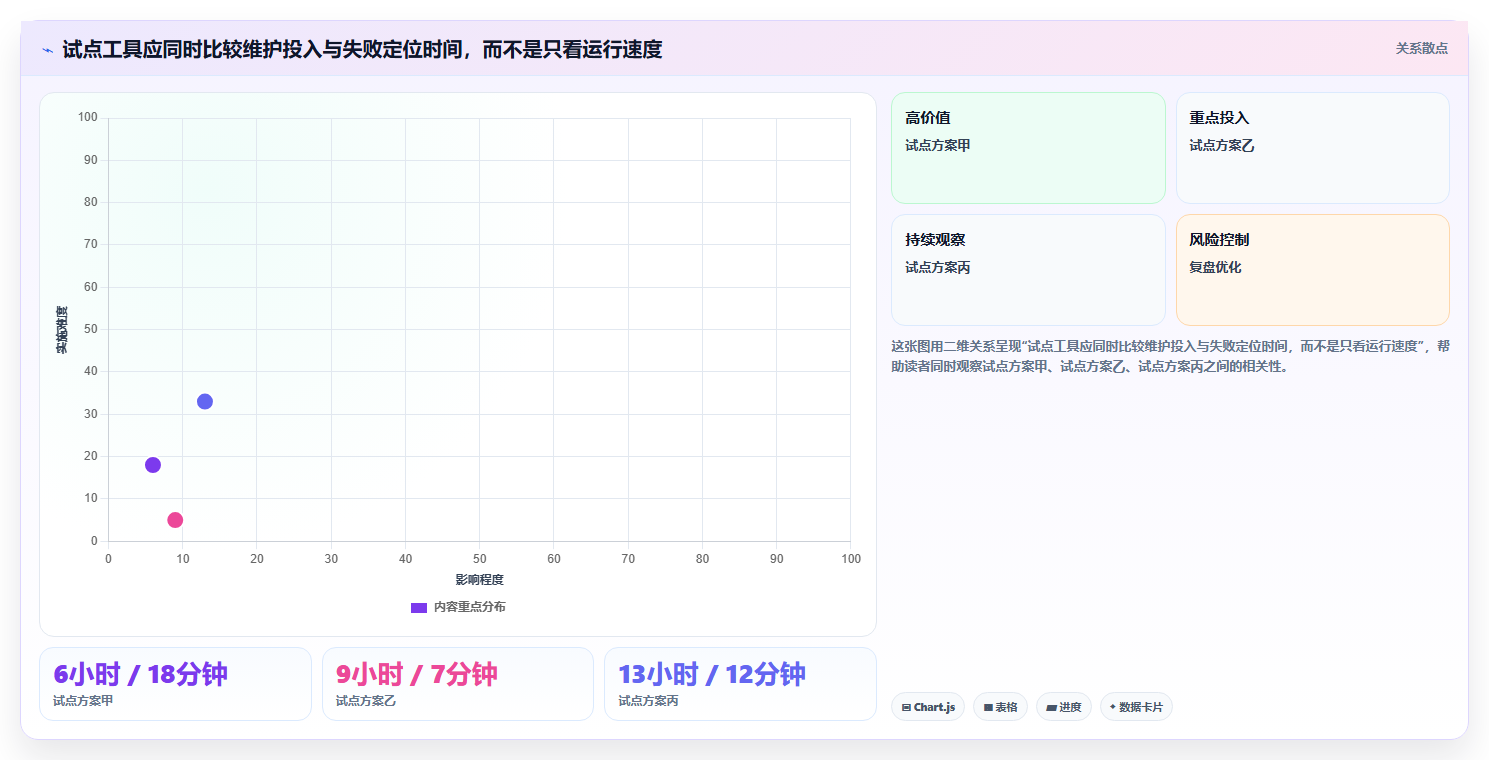Click the 表格 chip

pyautogui.click(x=1000, y=707)
